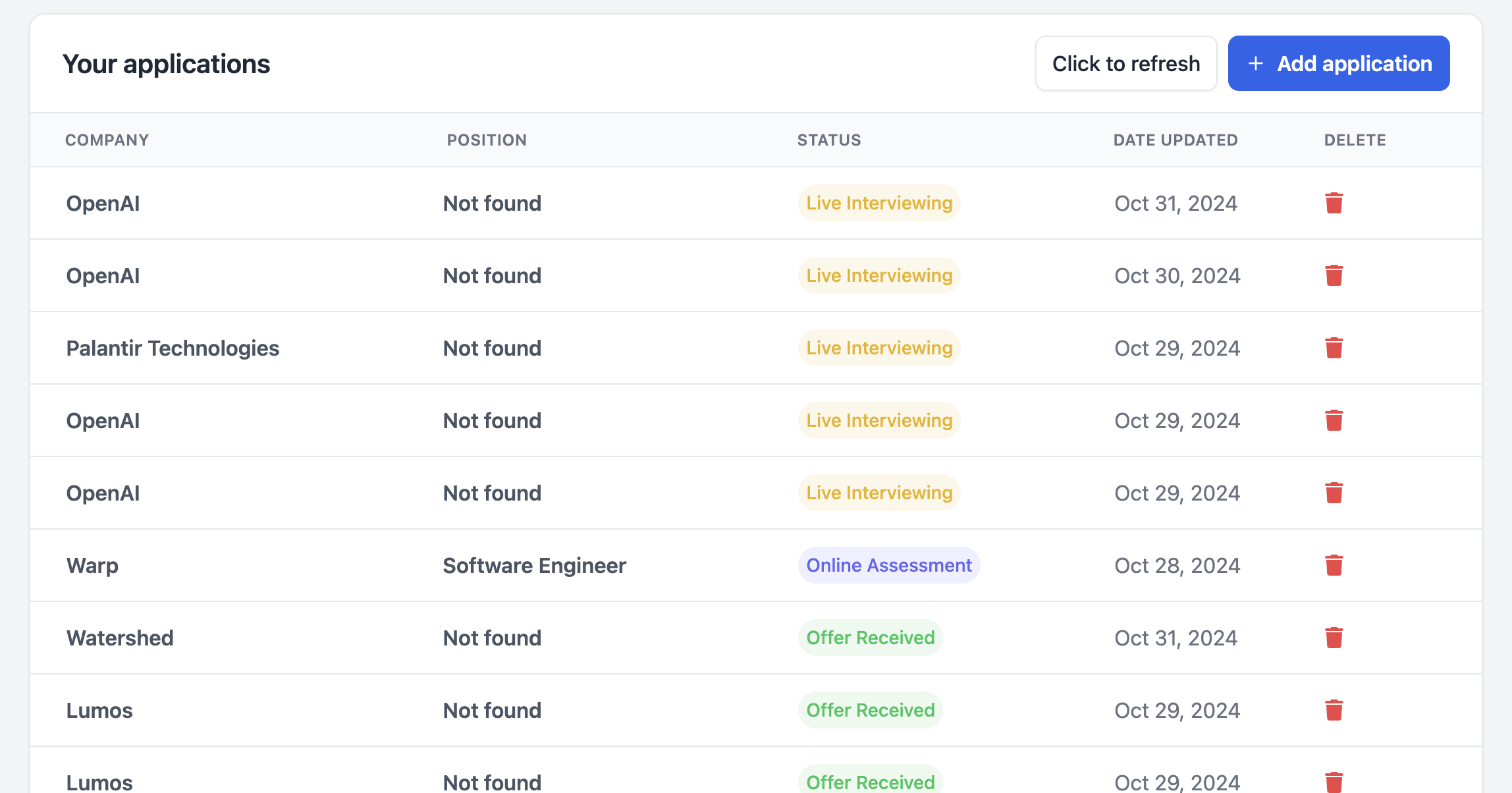
Task: Remove the Warp application with trash icon
Action: click(1334, 565)
